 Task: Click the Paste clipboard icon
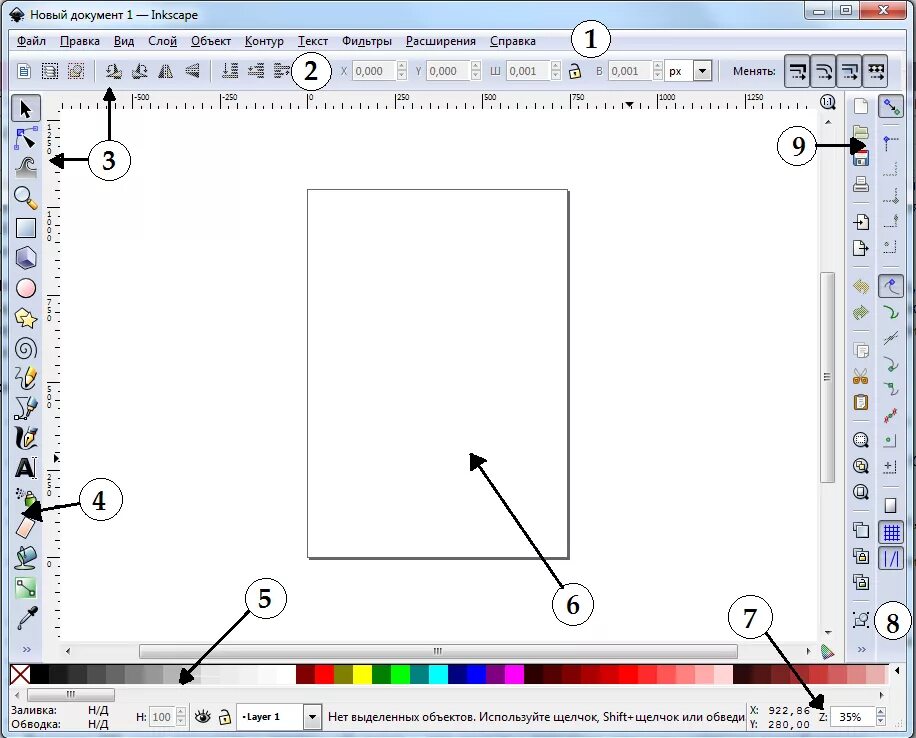coord(861,403)
